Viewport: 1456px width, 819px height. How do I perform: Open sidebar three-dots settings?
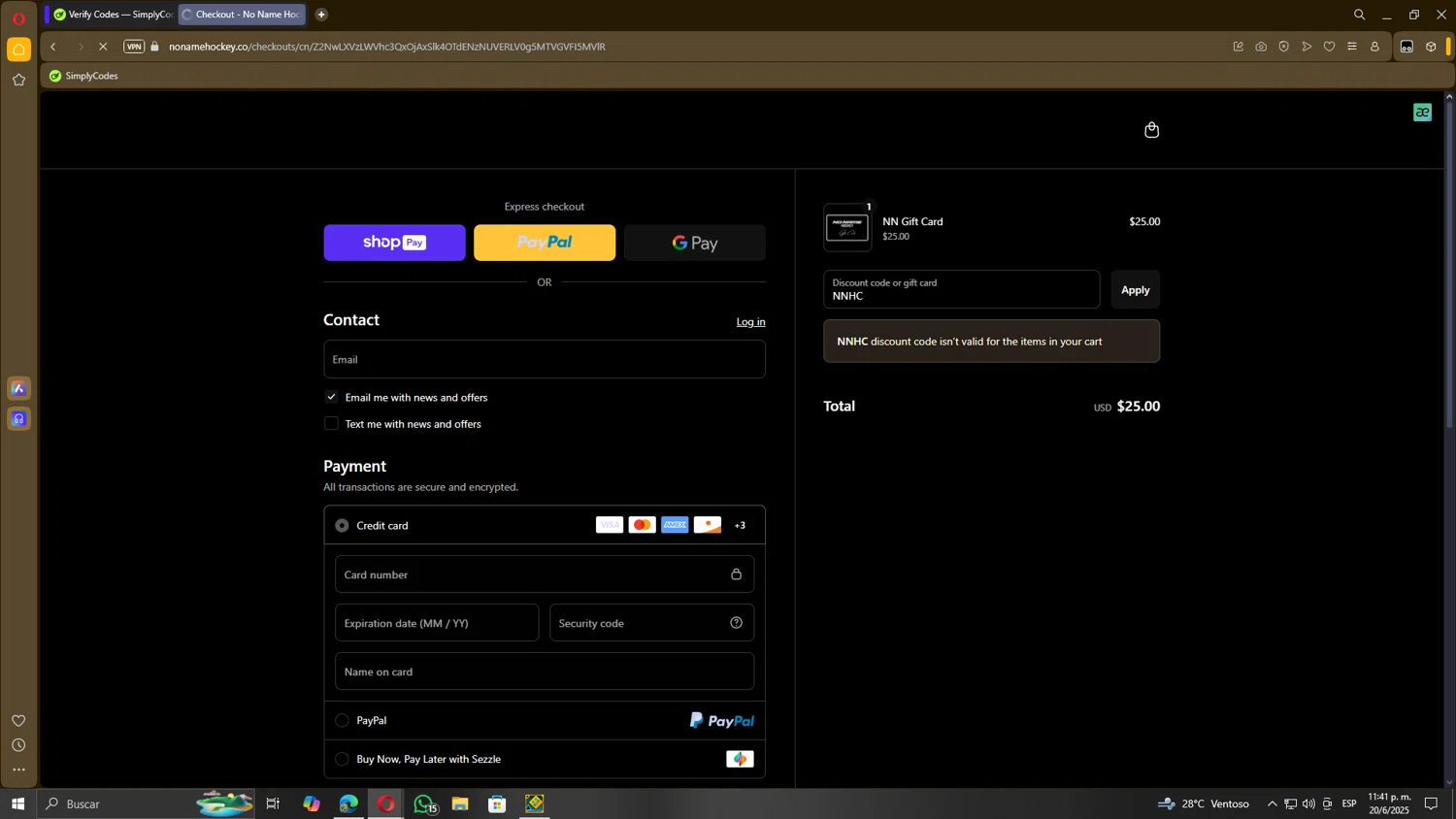click(18, 770)
